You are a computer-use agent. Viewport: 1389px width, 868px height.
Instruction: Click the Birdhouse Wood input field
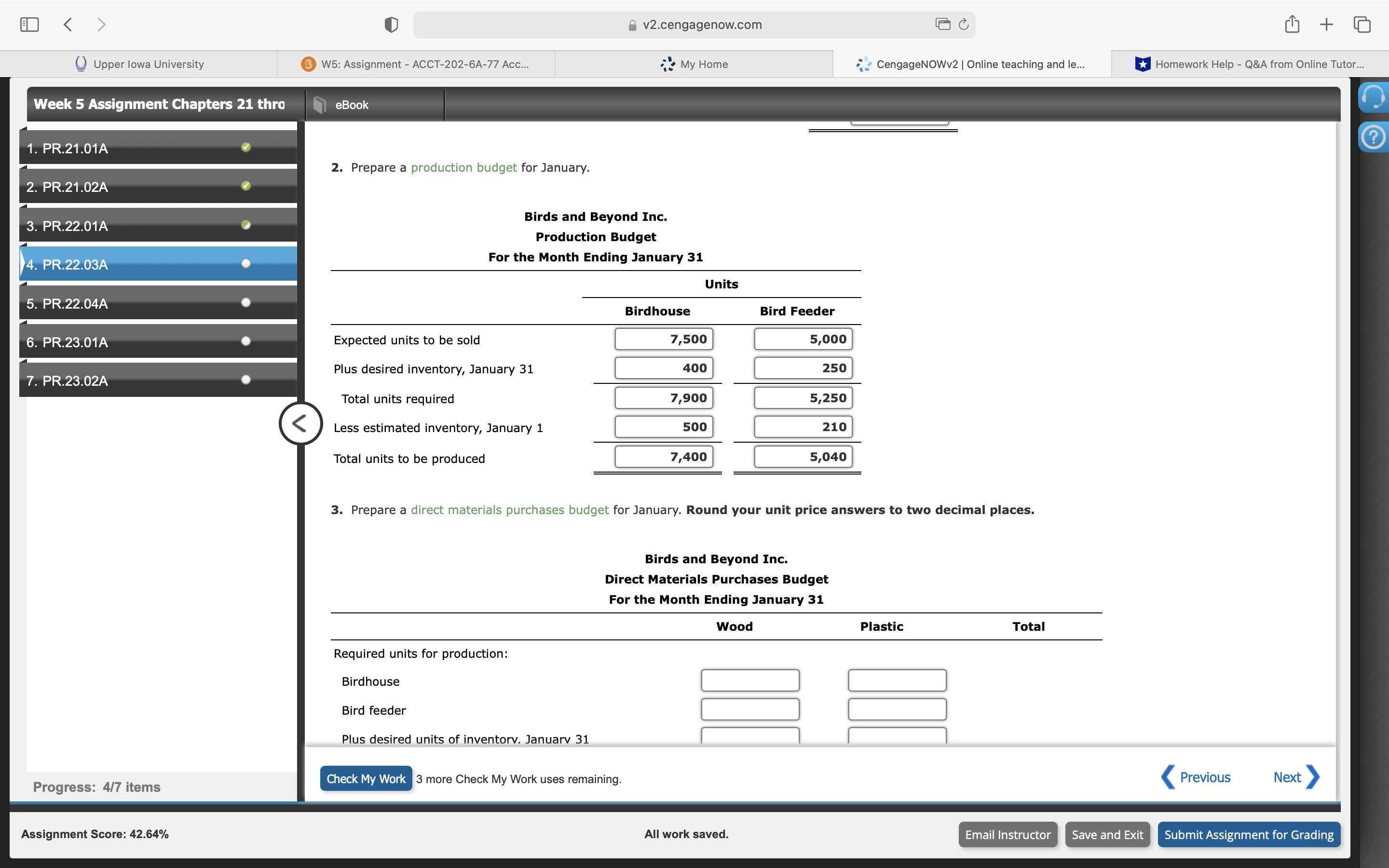click(749, 681)
